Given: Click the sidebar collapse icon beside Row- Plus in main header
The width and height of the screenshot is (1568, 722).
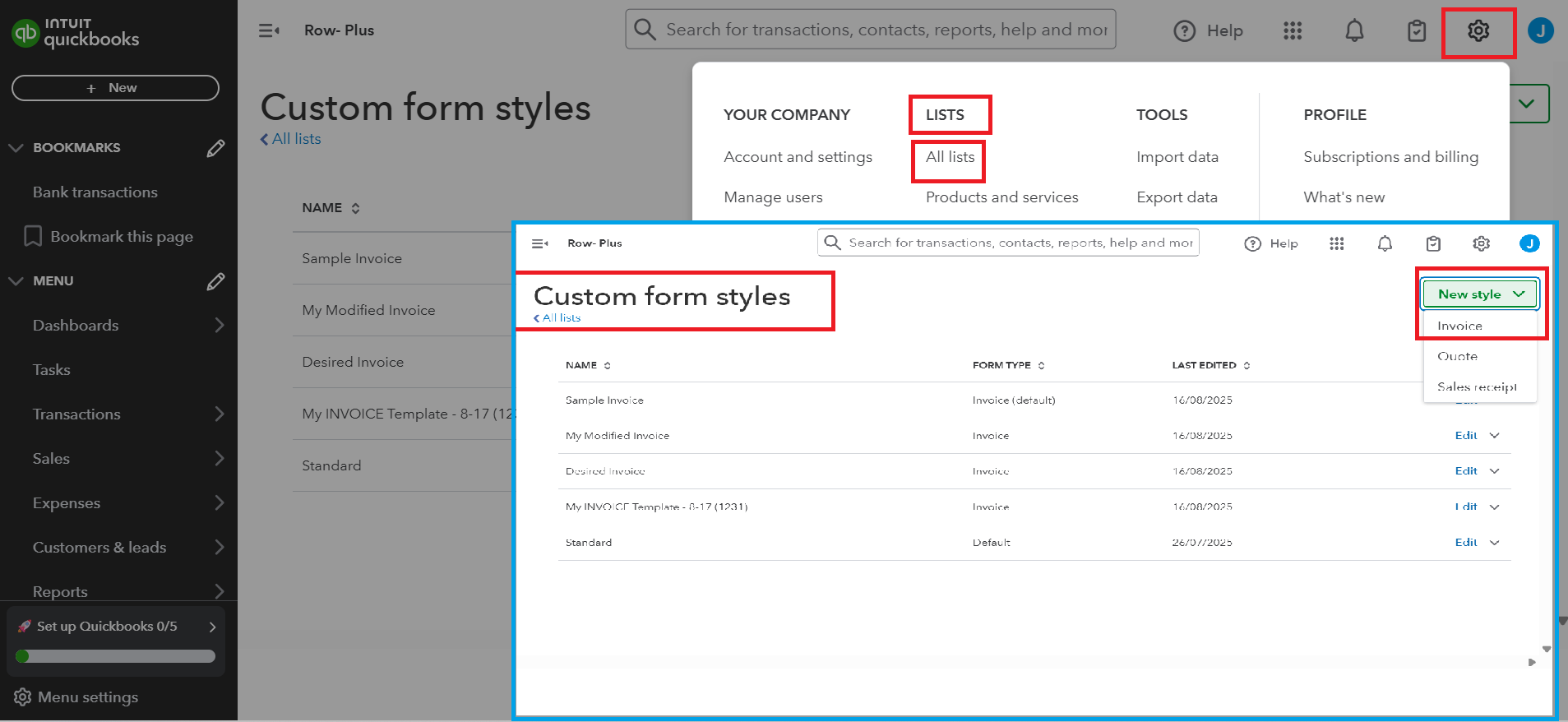Looking at the screenshot, I should (269, 30).
